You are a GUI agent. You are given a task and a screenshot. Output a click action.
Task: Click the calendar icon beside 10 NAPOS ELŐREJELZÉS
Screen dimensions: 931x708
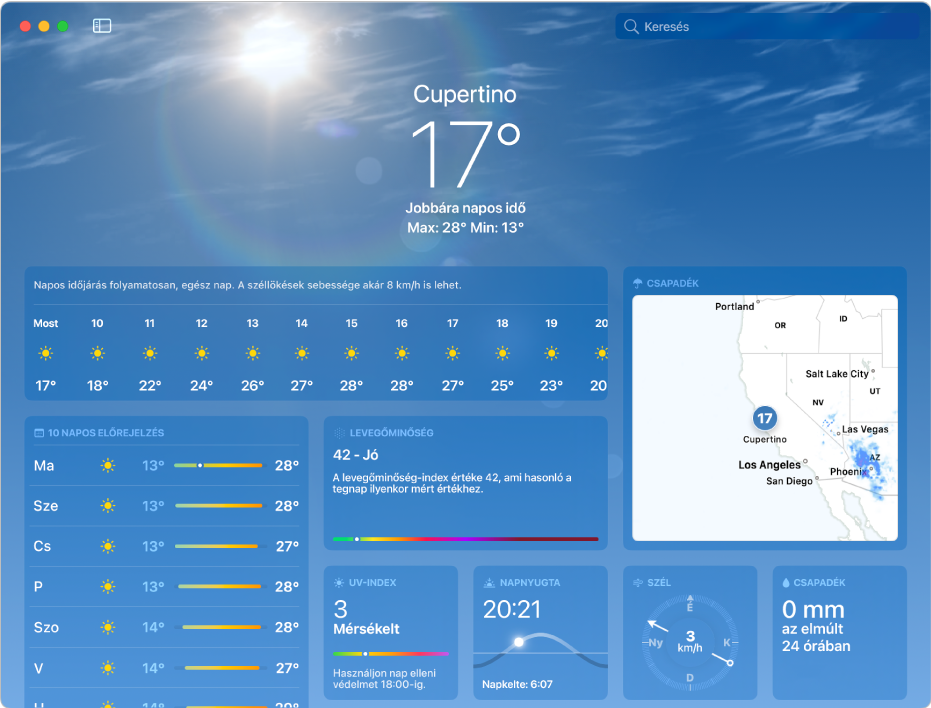[39, 433]
